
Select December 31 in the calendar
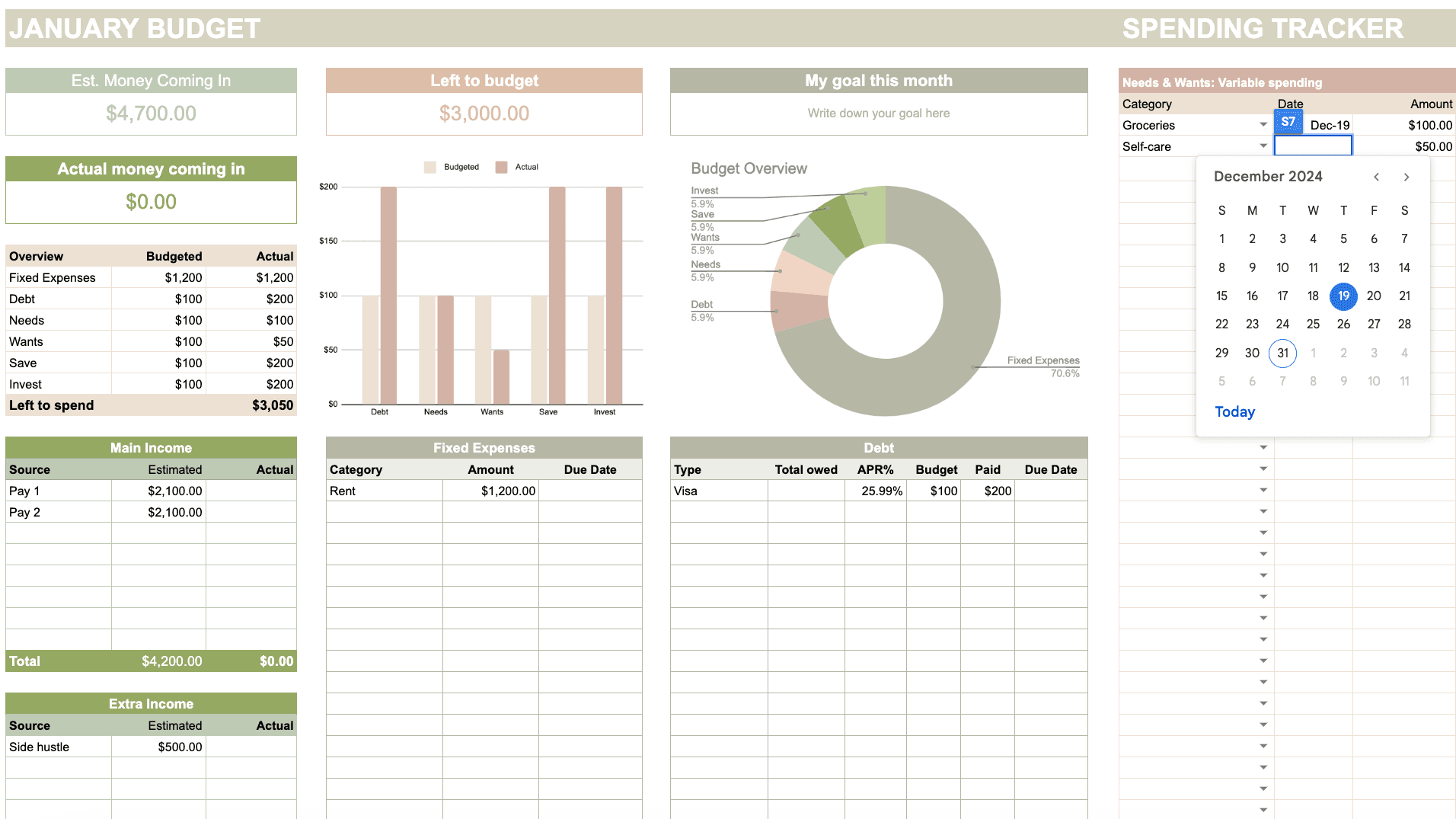point(1282,353)
